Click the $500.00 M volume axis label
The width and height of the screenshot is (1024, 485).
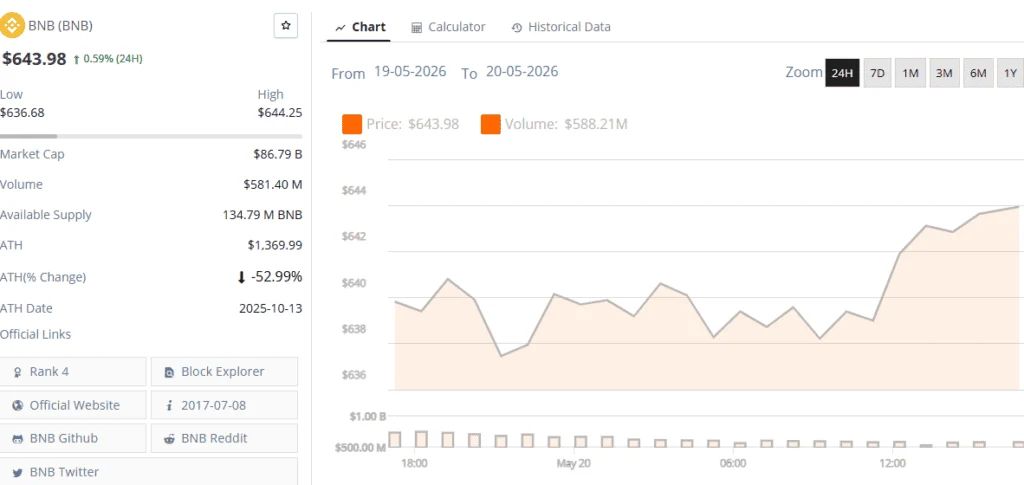click(x=360, y=448)
